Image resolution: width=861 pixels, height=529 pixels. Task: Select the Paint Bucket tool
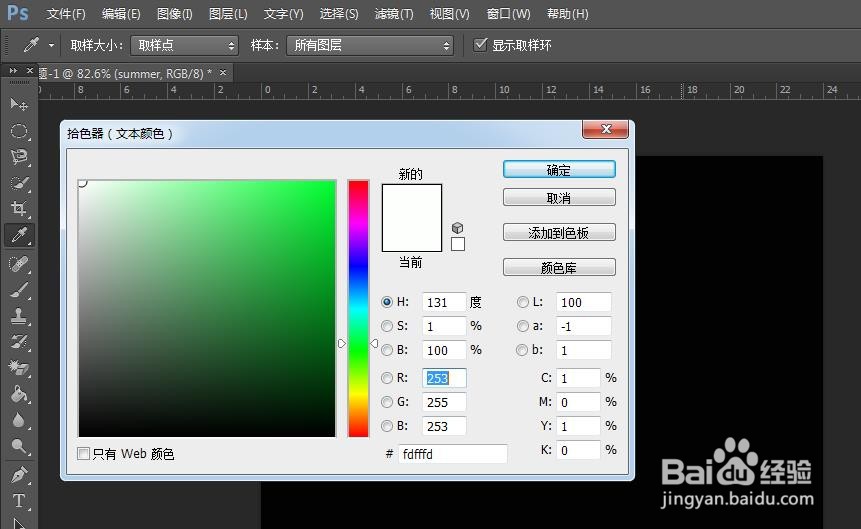(19, 394)
